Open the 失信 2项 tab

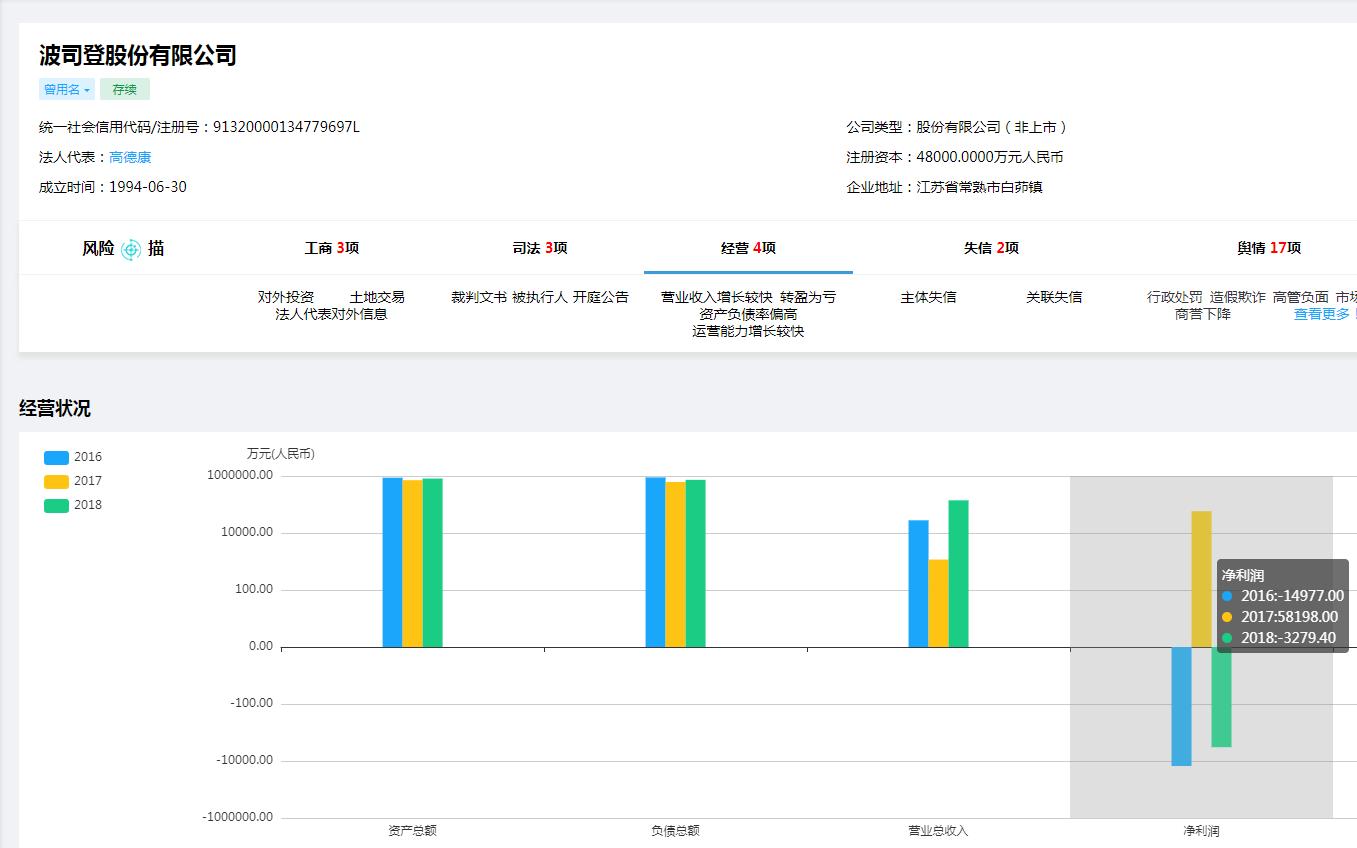point(991,248)
